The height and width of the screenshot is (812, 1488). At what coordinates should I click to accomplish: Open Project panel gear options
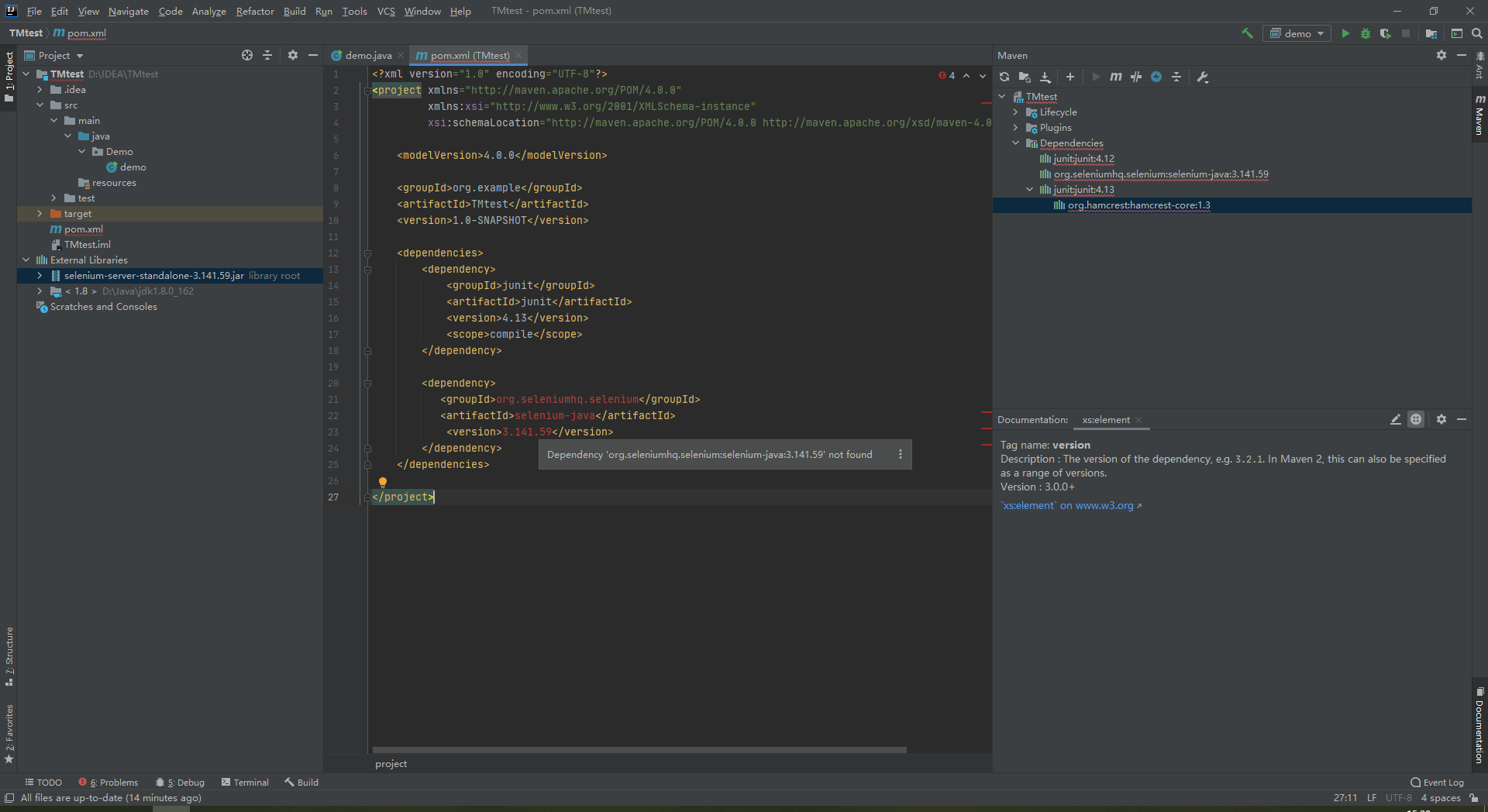[x=293, y=55]
